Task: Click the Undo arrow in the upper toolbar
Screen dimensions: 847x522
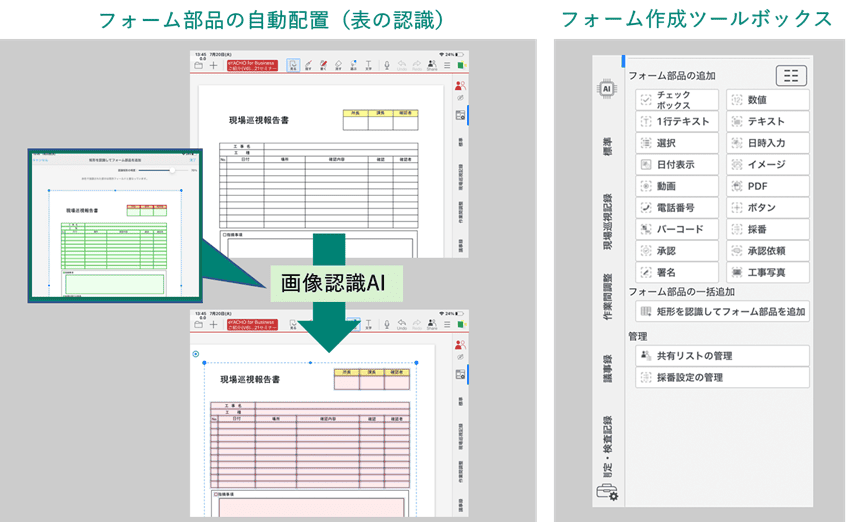Action: [401, 66]
